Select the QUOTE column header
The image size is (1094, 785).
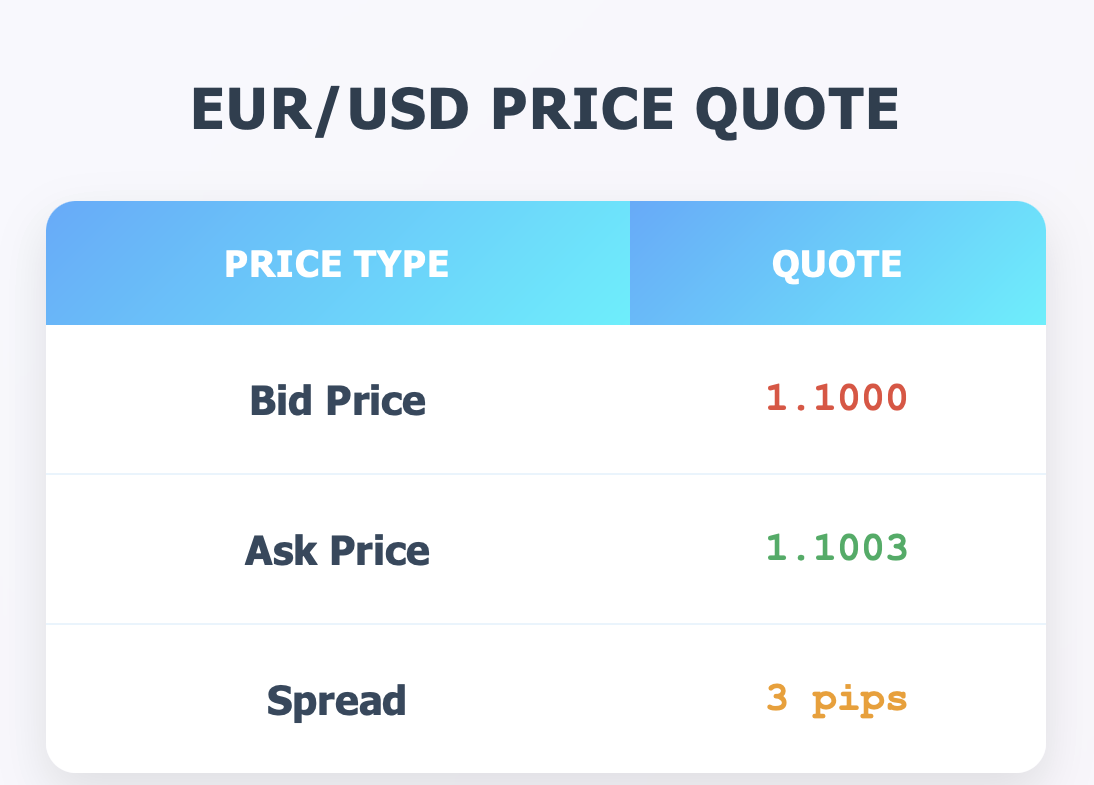point(837,264)
